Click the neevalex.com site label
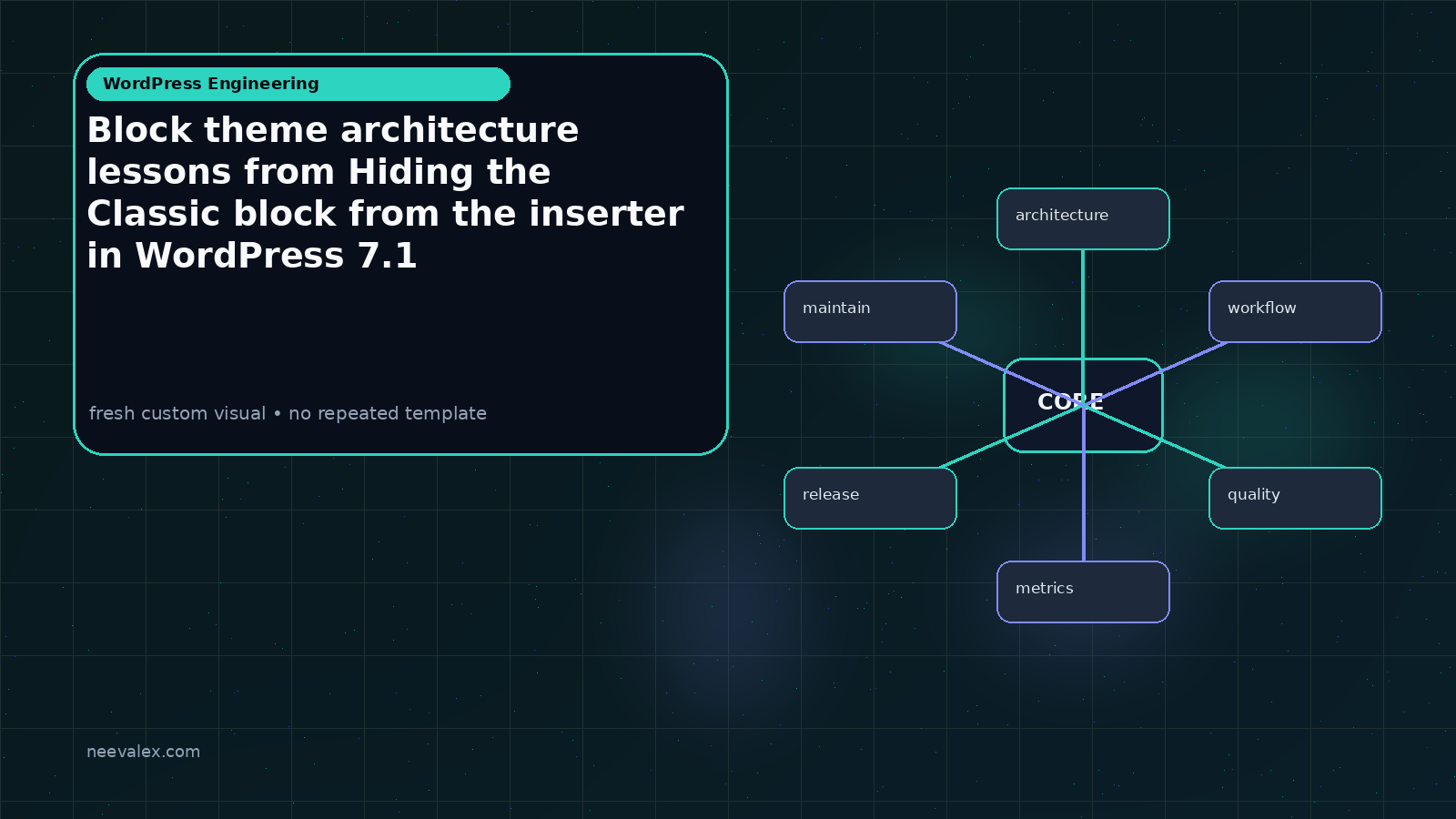The width and height of the screenshot is (1456, 819). pyautogui.click(x=143, y=752)
